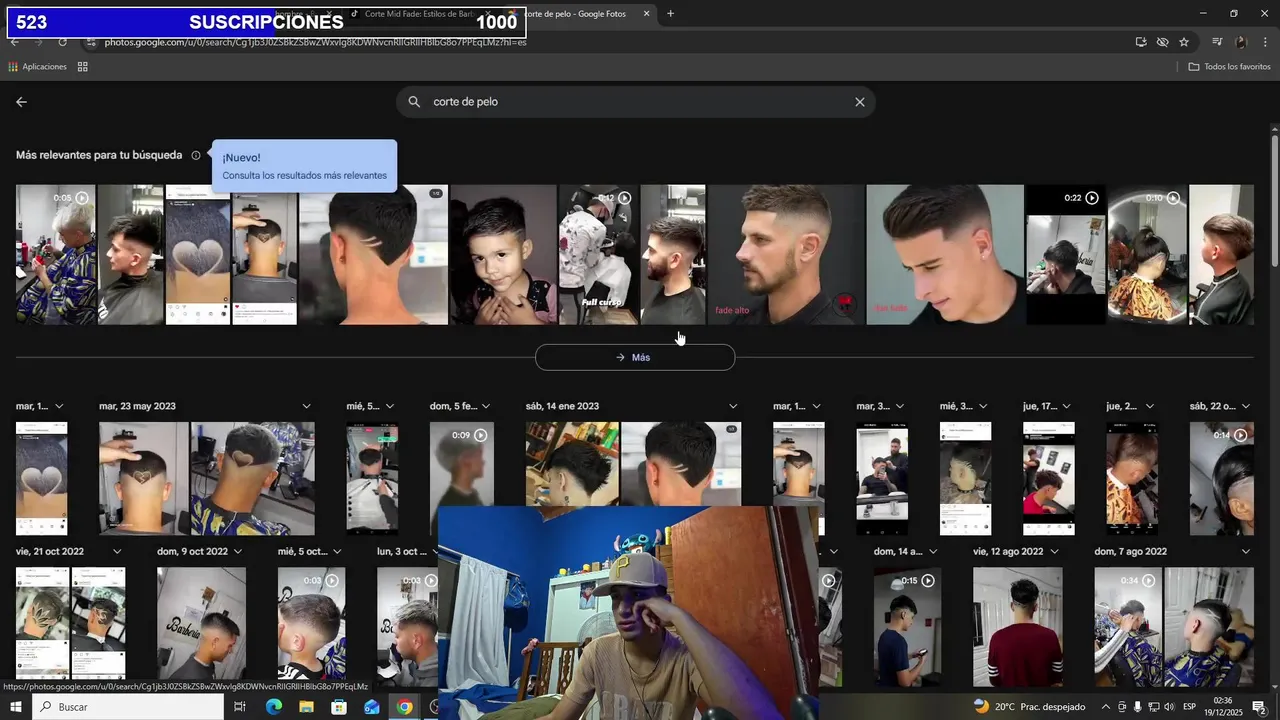
Task: Click Chrome's forward navigation arrow
Action: 38,42
